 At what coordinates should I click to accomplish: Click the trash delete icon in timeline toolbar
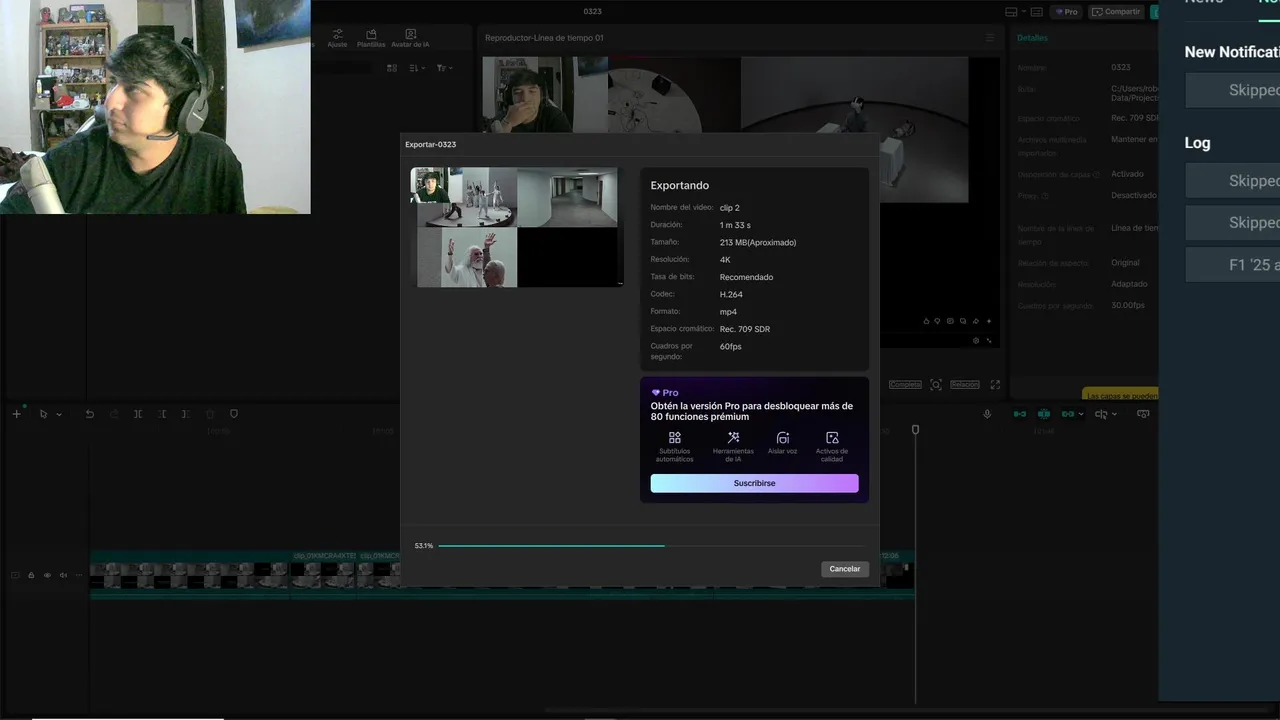[x=210, y=414]
